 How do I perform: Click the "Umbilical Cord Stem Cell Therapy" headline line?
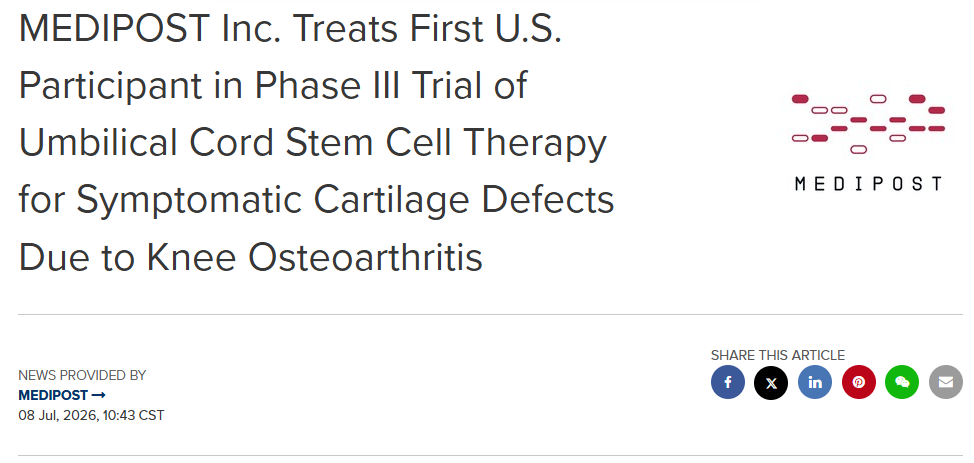[312, 144]
